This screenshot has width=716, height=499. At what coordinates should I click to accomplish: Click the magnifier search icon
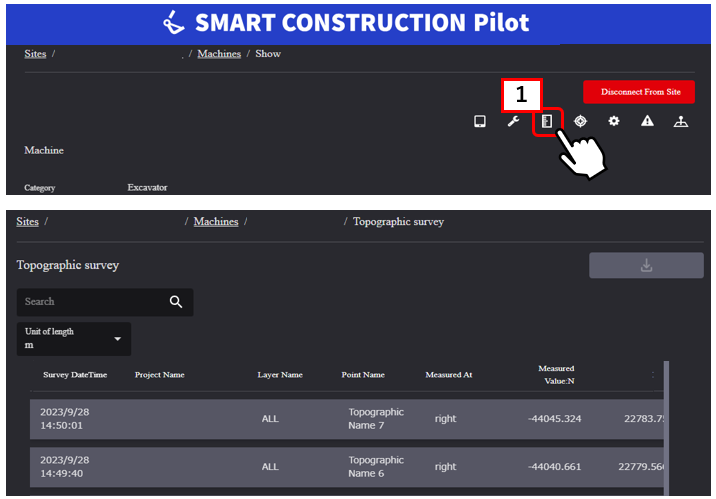point(176,302)
